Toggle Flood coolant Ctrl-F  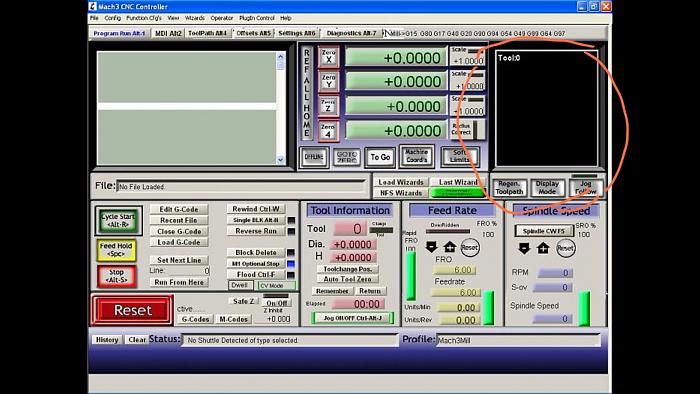click(255, 274)
